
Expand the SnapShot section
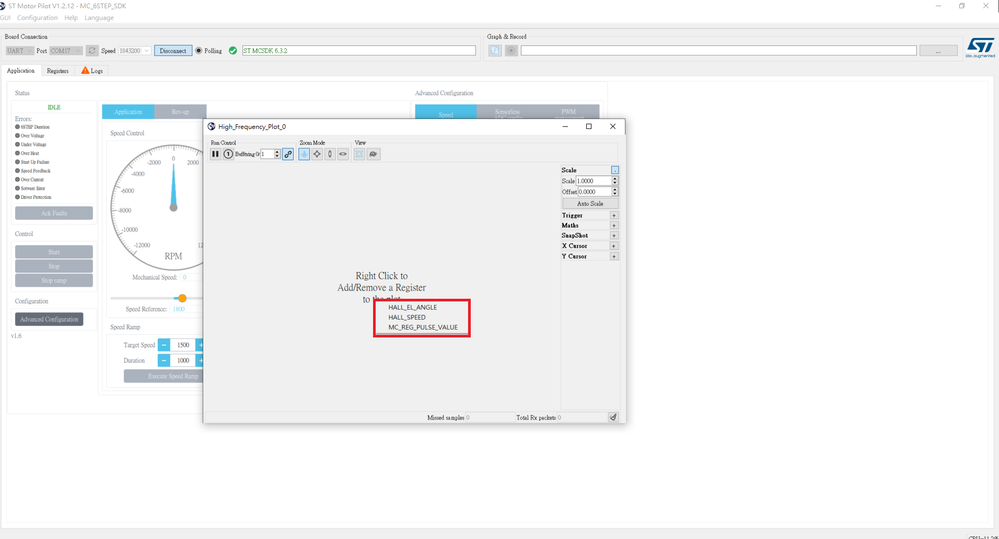click(x=614, y=236)
